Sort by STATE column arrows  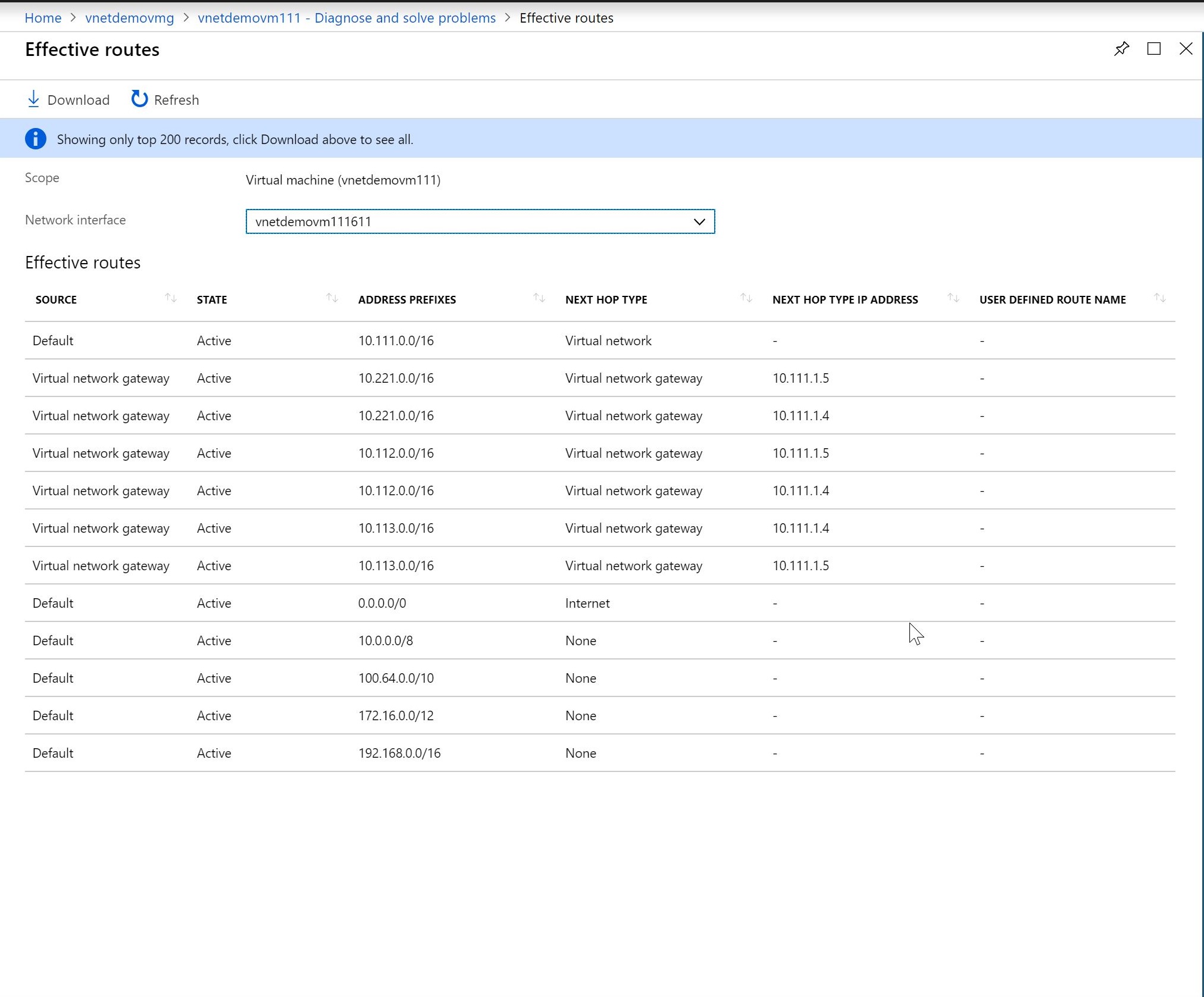[332, 298]
